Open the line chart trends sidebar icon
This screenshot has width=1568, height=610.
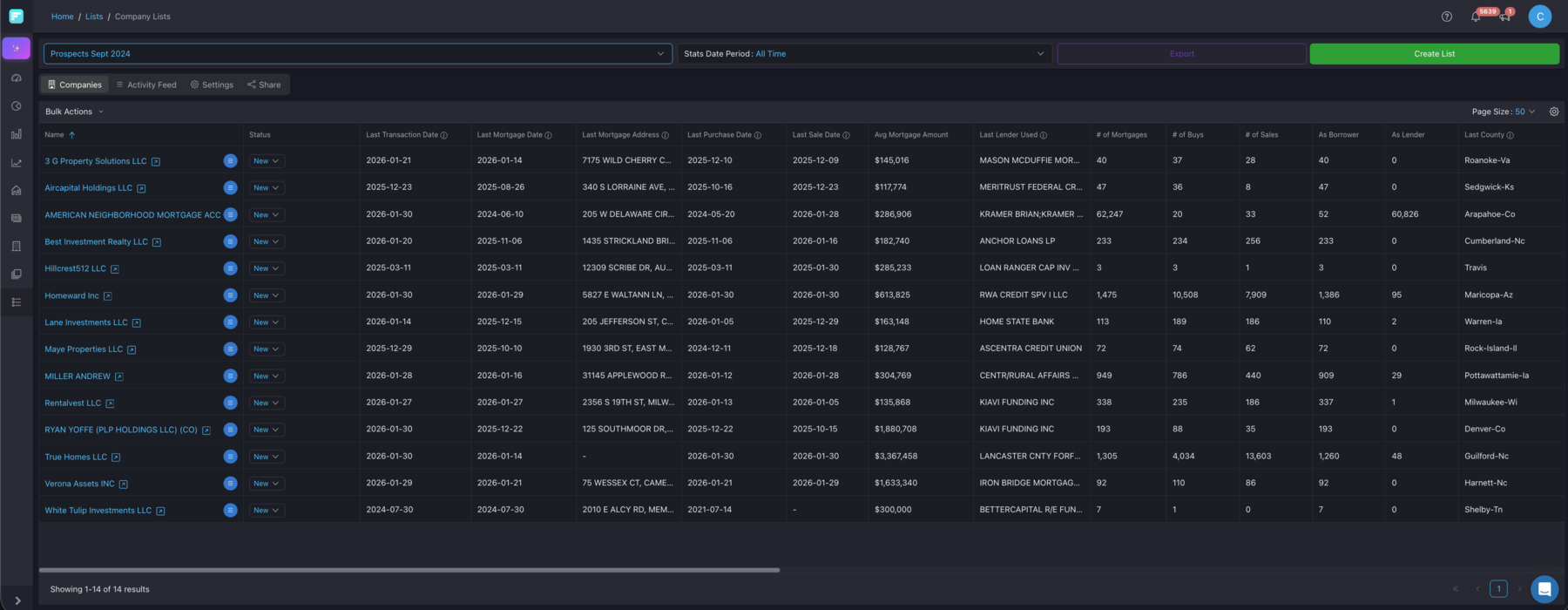tap(16, 163)
